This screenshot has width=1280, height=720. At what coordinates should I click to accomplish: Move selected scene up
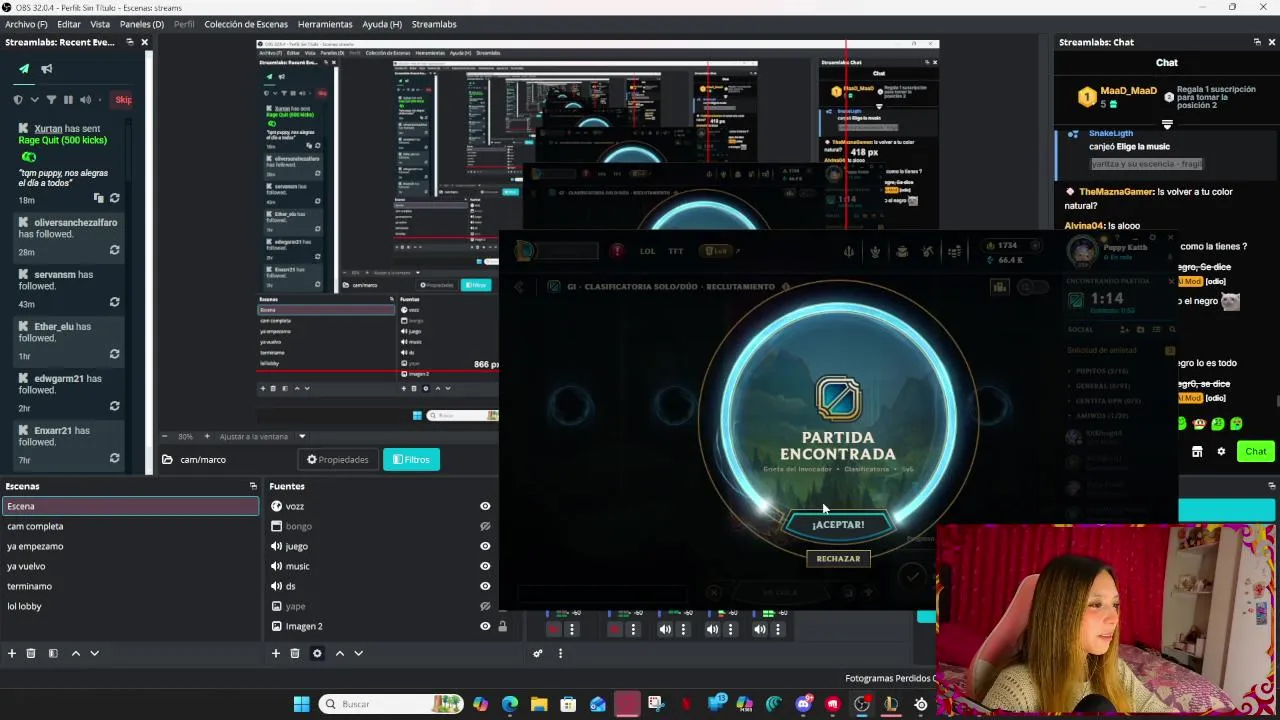tap(75, 653)
